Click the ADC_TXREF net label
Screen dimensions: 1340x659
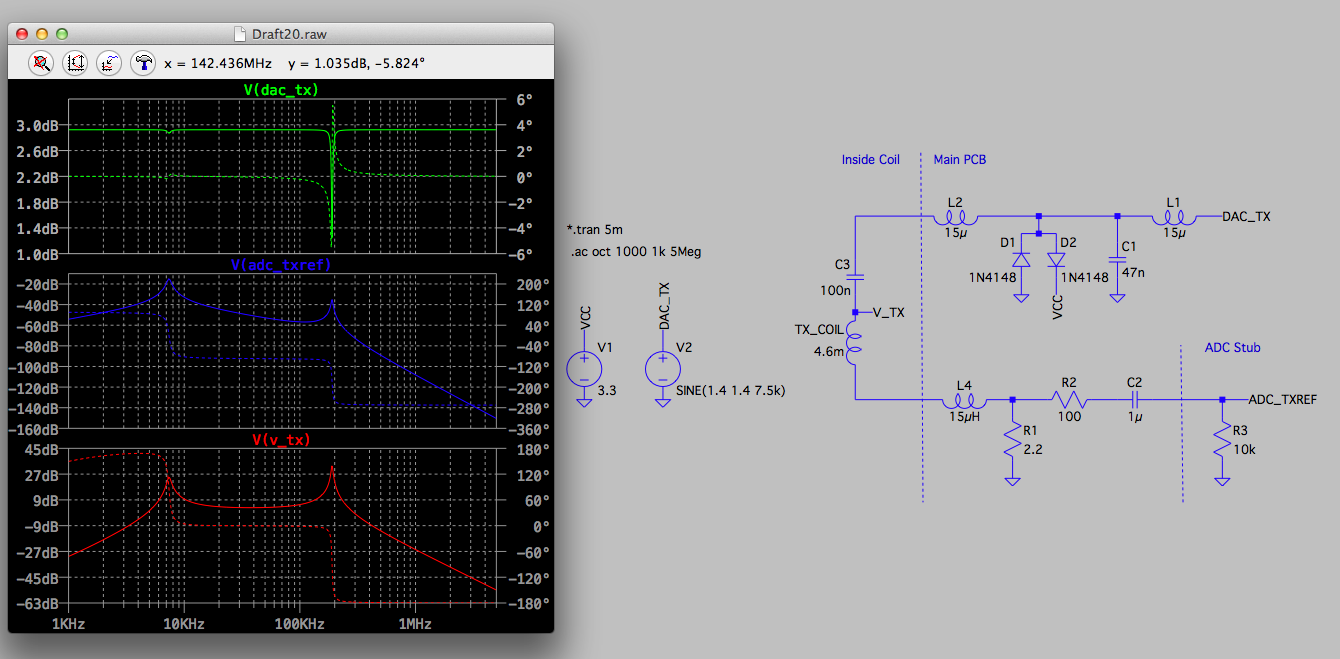click(x=1282, y=399)
